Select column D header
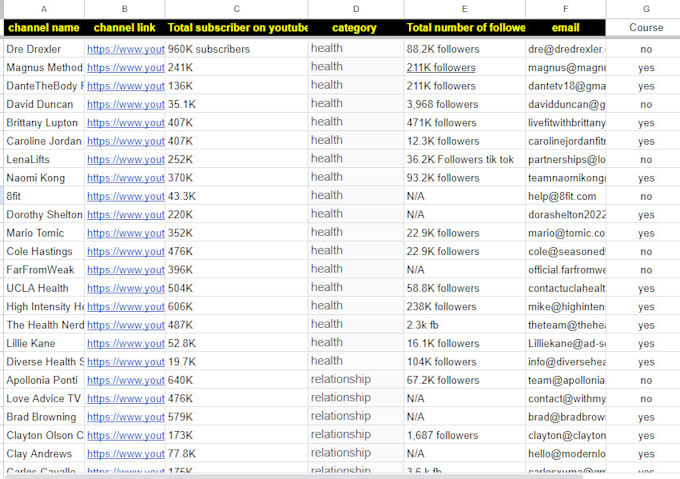This screenshot has height=479, width=680. [x=356, y=9]
